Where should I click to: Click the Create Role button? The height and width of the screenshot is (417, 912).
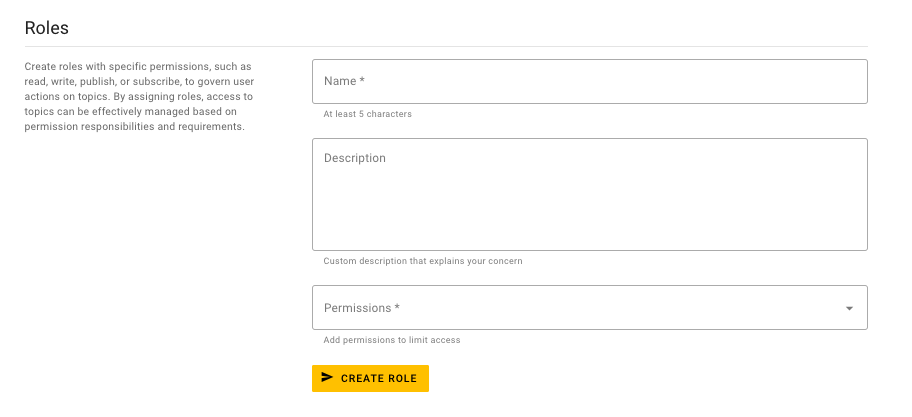tap(370, 379)
